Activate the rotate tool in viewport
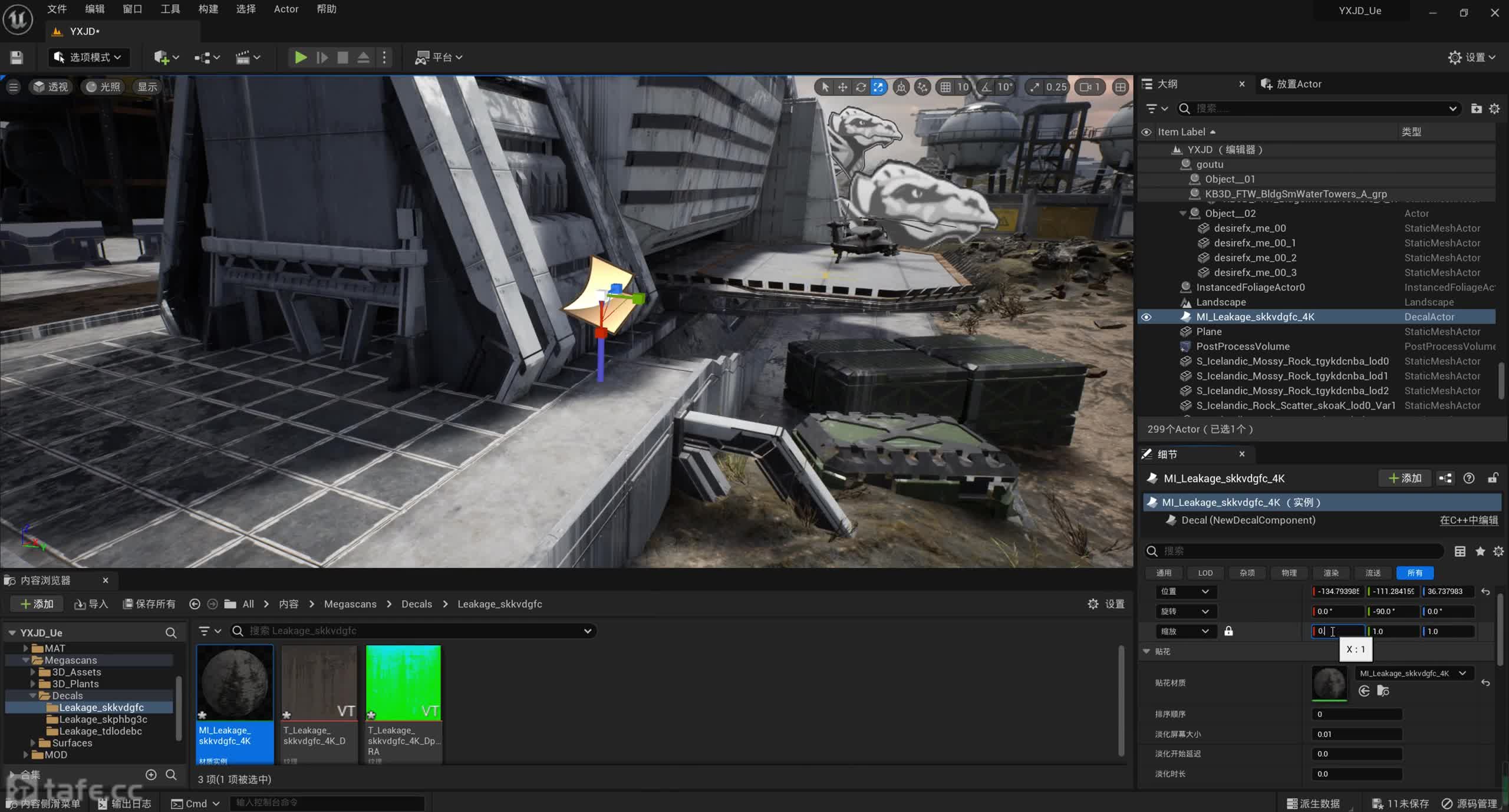Image resolution: width=1509 pixels, height=812 pixels. tap(861, 87)
